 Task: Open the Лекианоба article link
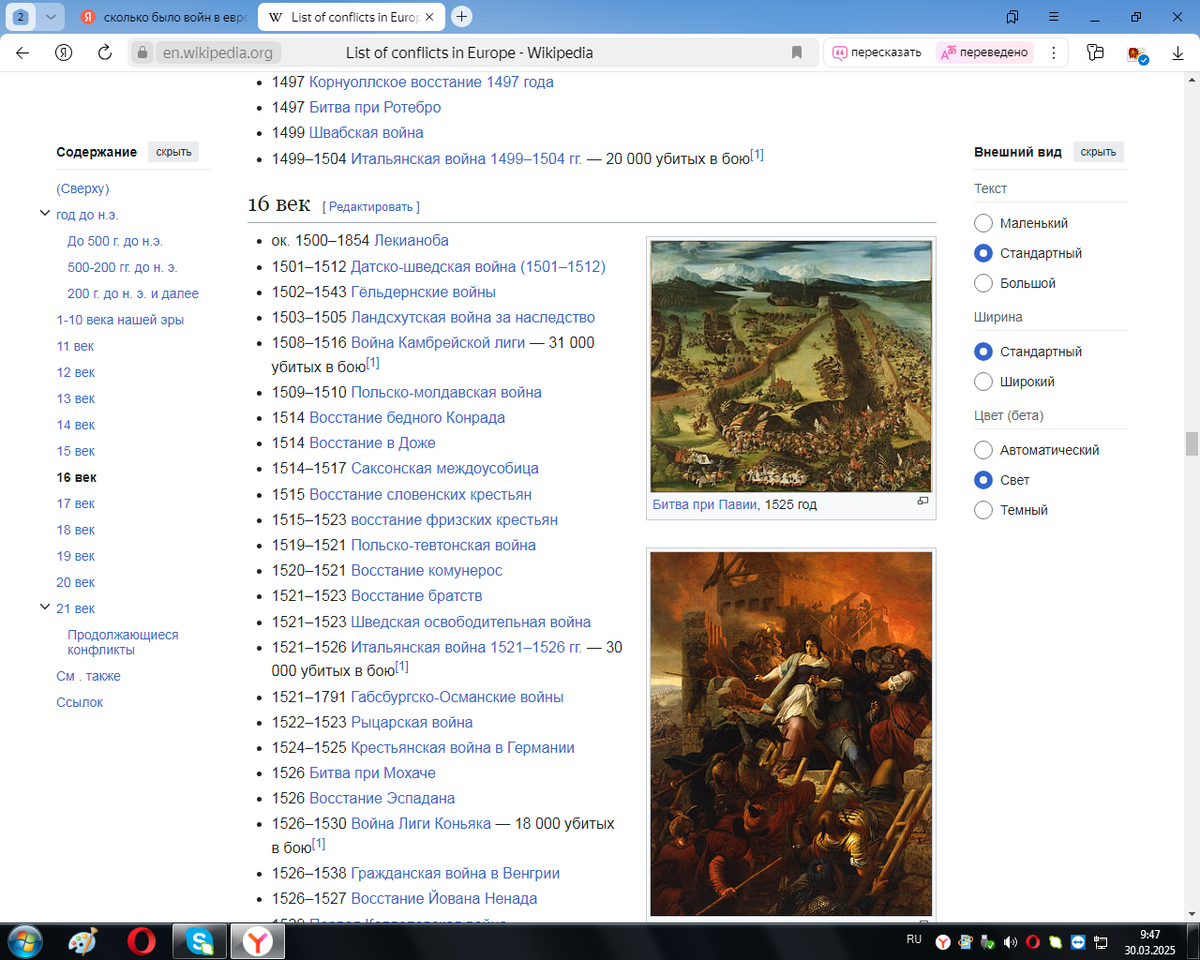(411, 241)
